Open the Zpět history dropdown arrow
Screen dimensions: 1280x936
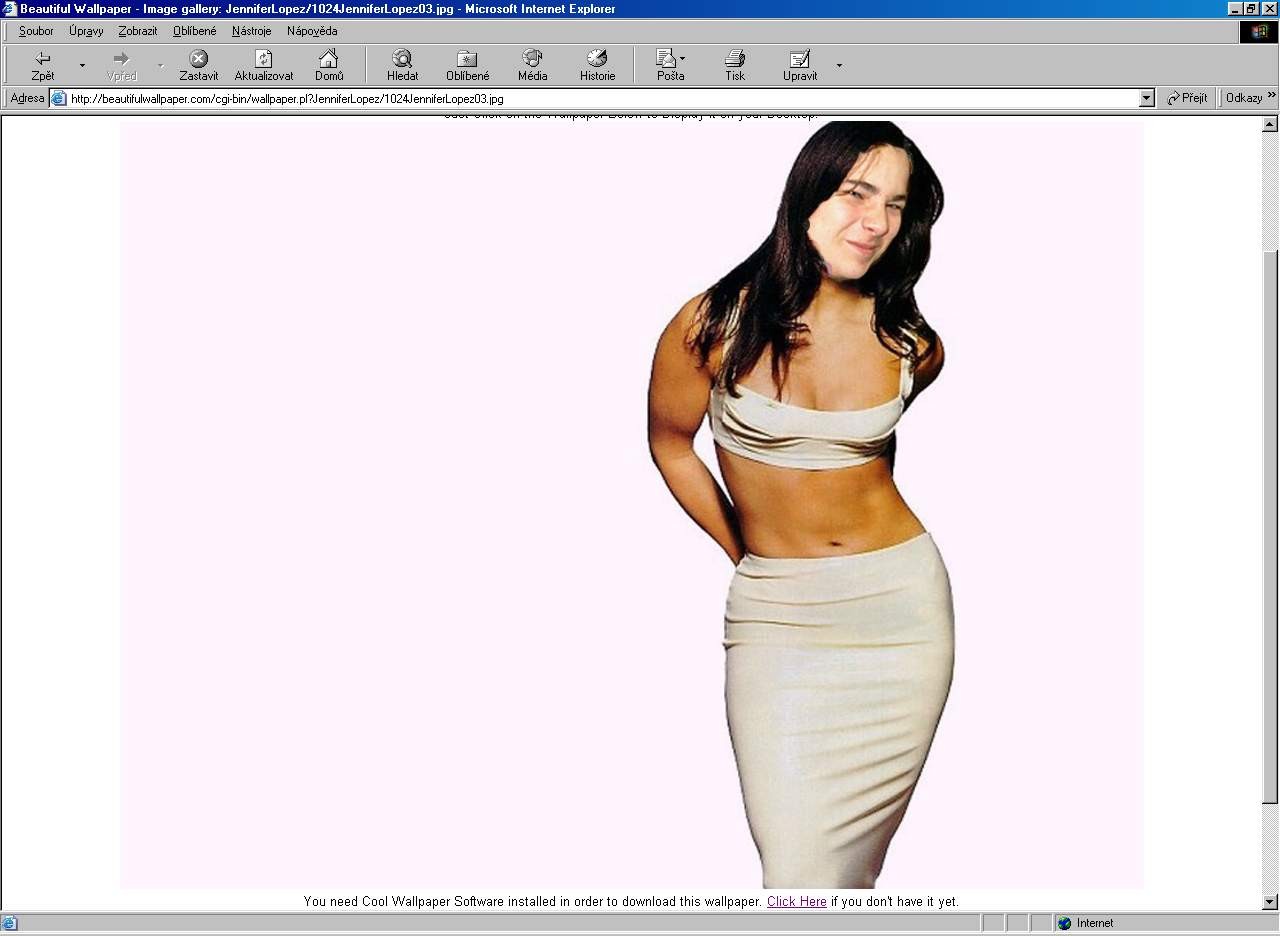82,66
